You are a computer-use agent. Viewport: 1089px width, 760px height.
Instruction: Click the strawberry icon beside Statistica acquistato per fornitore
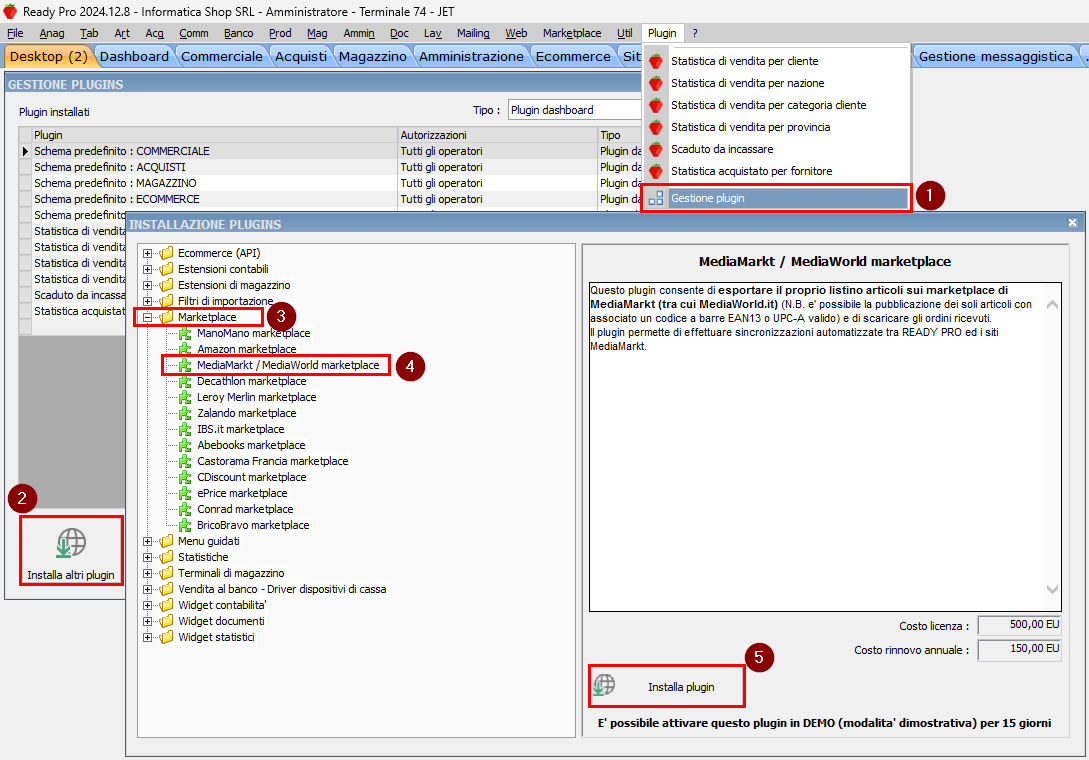point(656,172)
